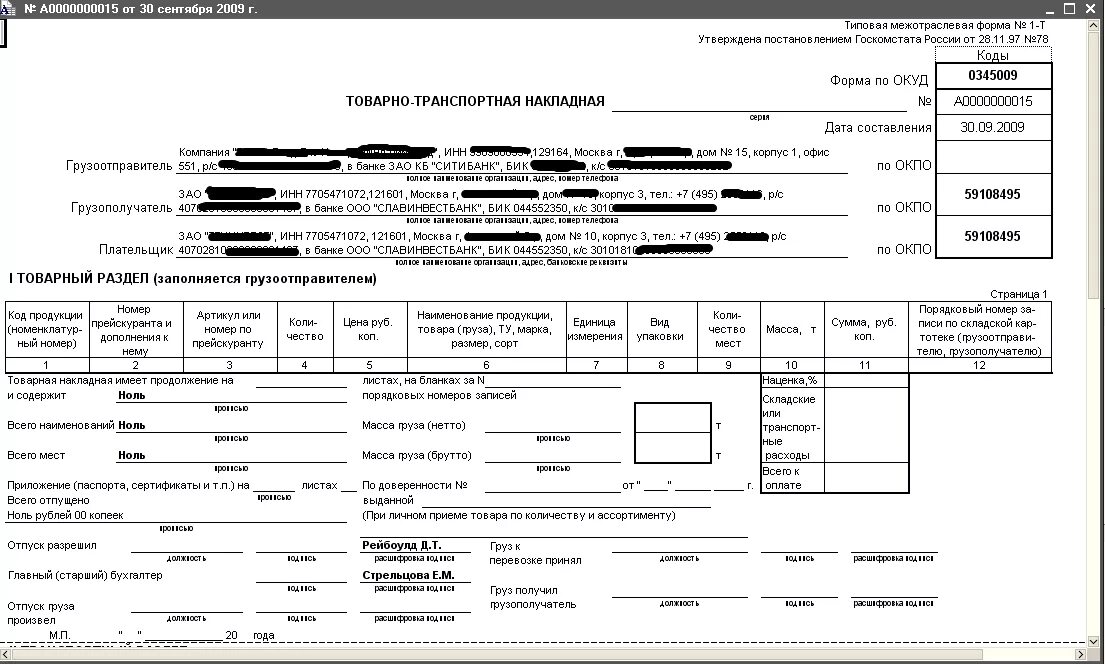This screenshot has height=664, width=1105.
Task: Maximize the document window
Action: coord(1069,9)
